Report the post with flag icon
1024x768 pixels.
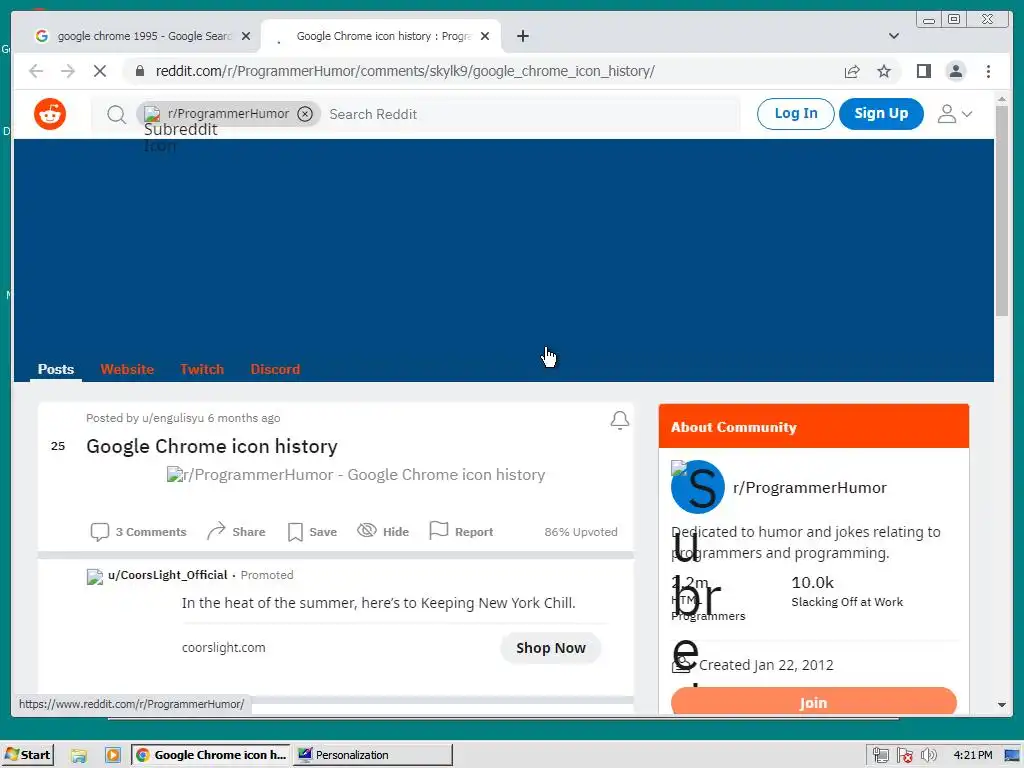click(x=461, y=532)
